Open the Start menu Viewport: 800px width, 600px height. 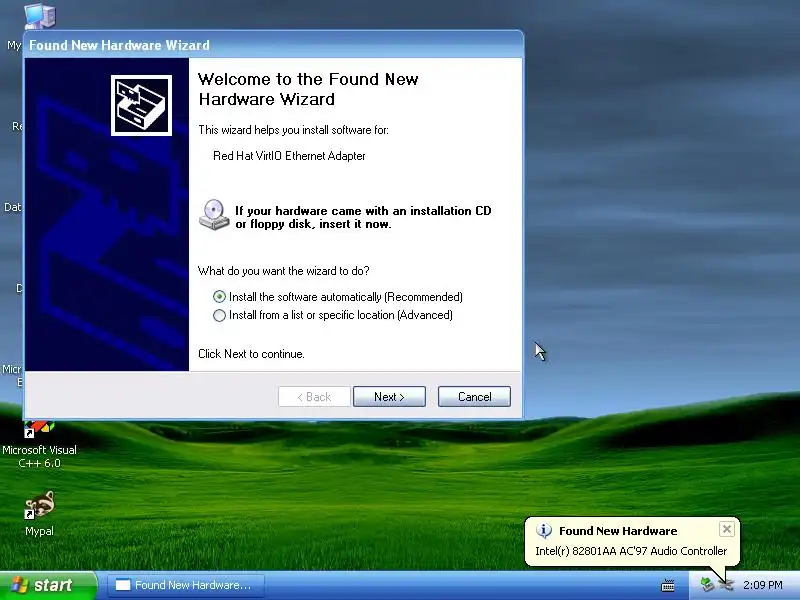(x=48, y=585)
